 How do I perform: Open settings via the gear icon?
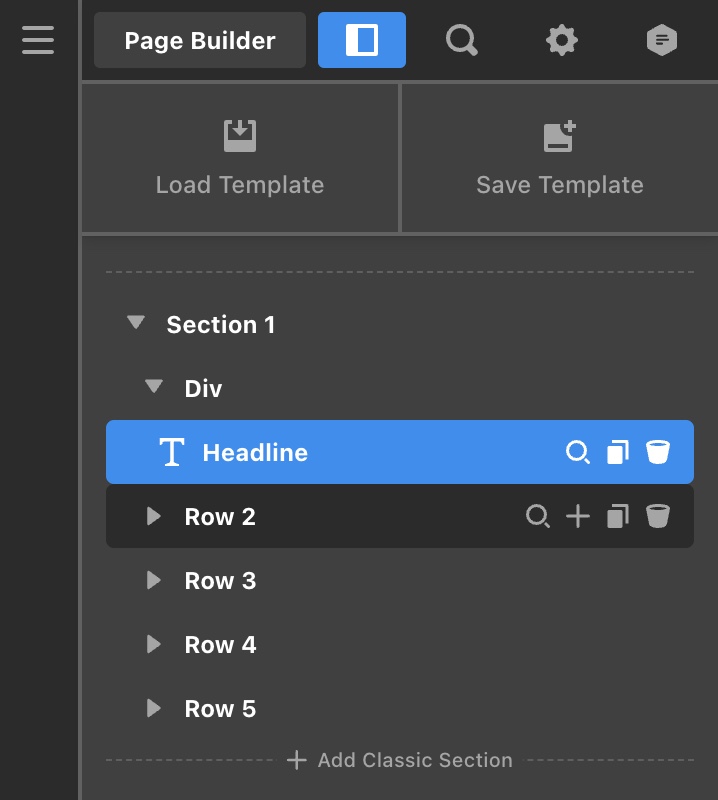(x=562, y=40)
